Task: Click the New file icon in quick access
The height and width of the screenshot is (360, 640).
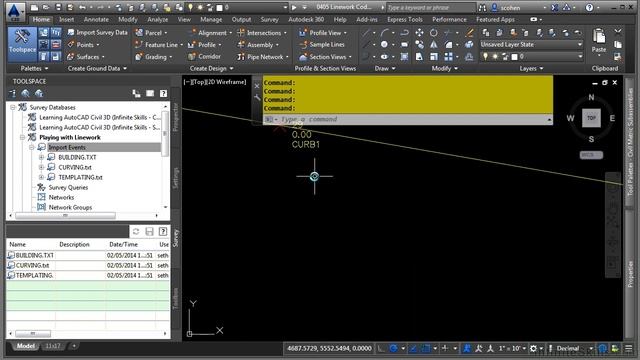Action: [x=34, y=7]
